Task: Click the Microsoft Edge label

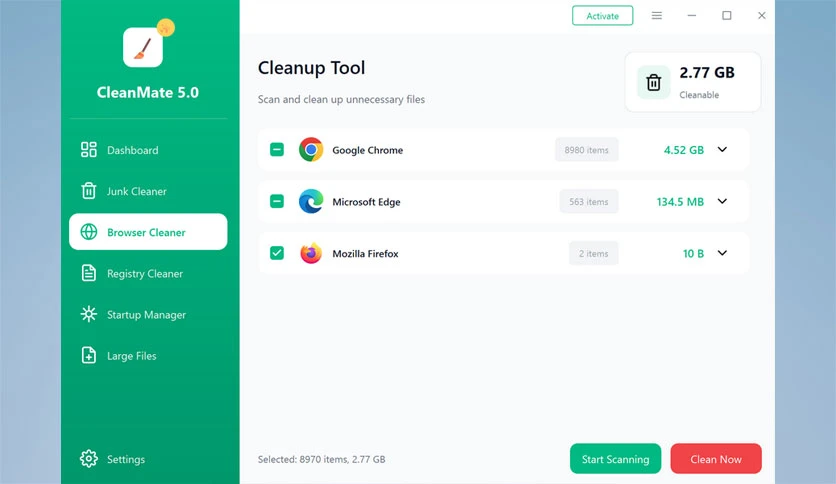Action: coord(366,202)
